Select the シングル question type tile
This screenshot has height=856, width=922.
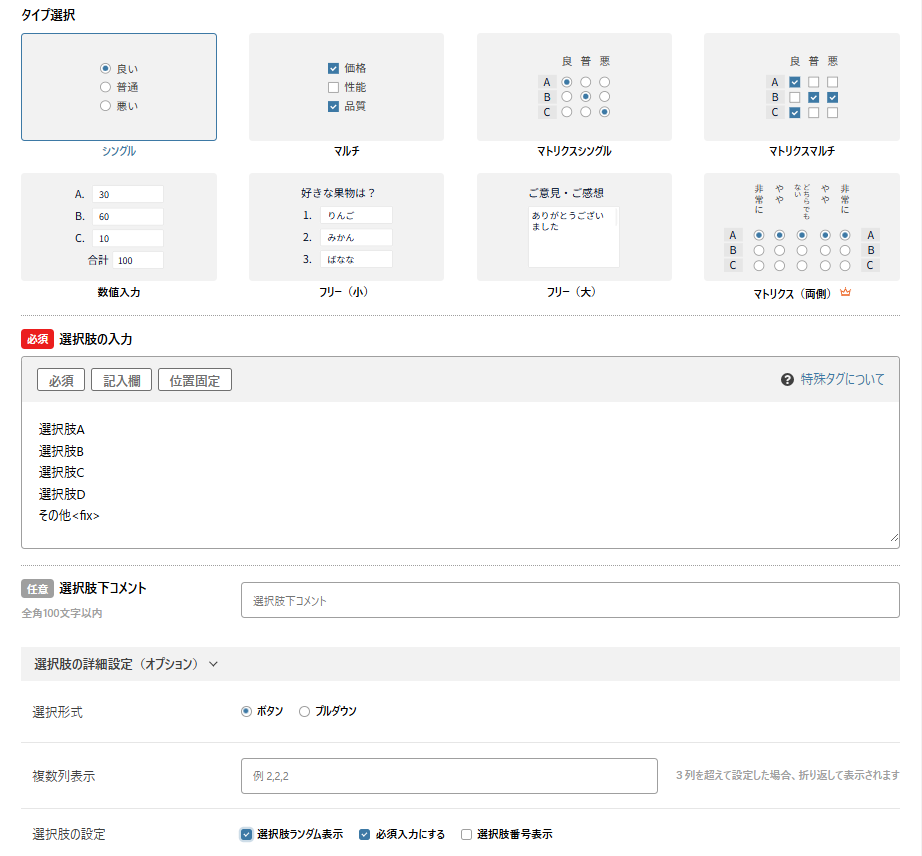pos(118,87)
